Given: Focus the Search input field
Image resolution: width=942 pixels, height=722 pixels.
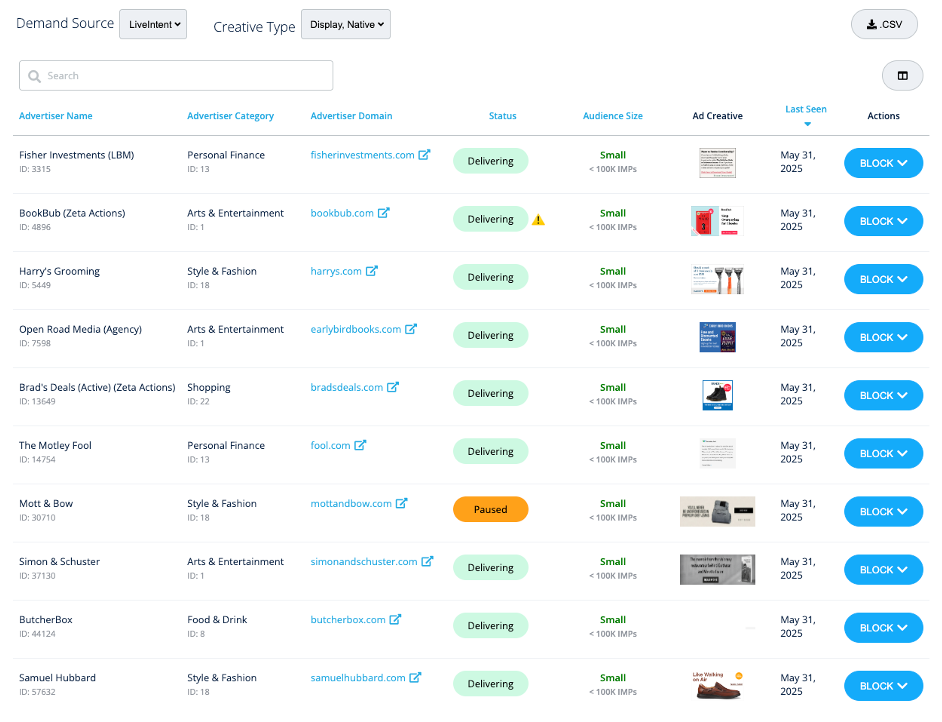Looking at the screenshot, I should (x=176, y=76).
